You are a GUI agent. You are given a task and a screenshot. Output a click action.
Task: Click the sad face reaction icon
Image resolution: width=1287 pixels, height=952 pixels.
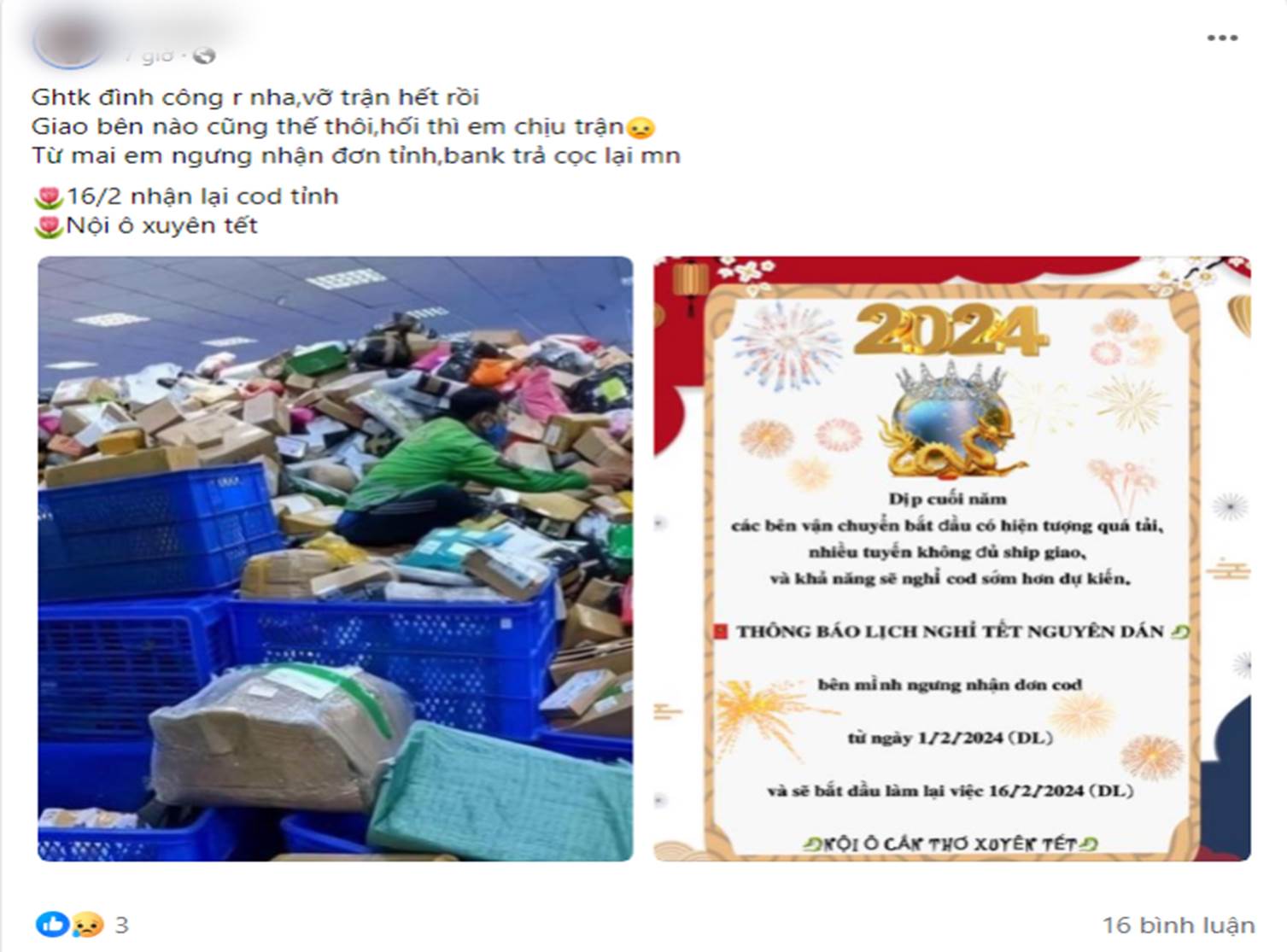87,925
